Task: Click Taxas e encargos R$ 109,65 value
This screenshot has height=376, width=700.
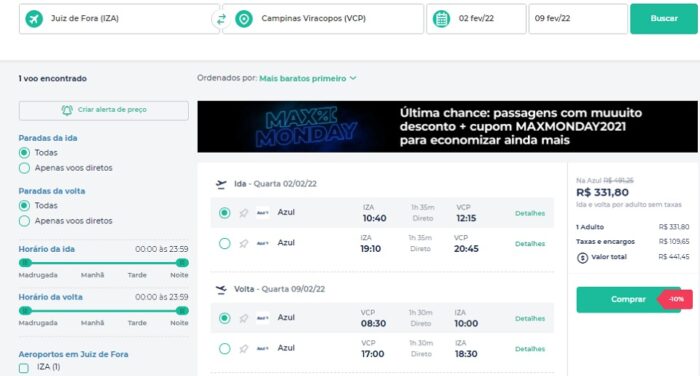Action: (x=674, y=242)
